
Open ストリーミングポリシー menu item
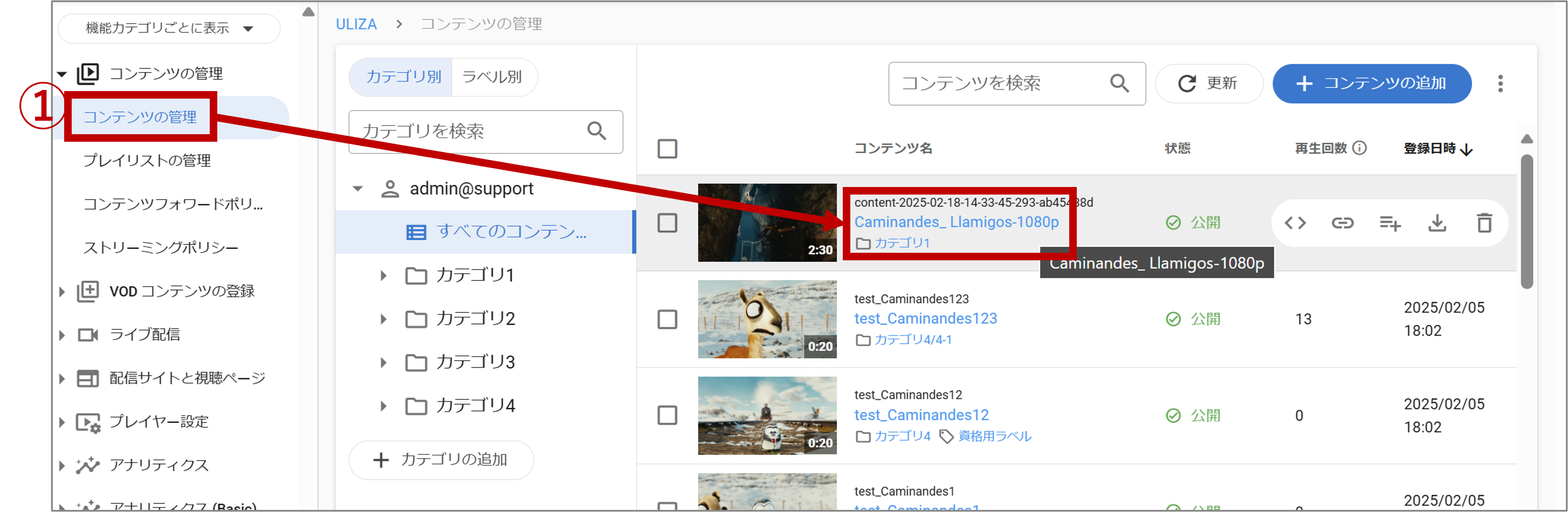161,247
